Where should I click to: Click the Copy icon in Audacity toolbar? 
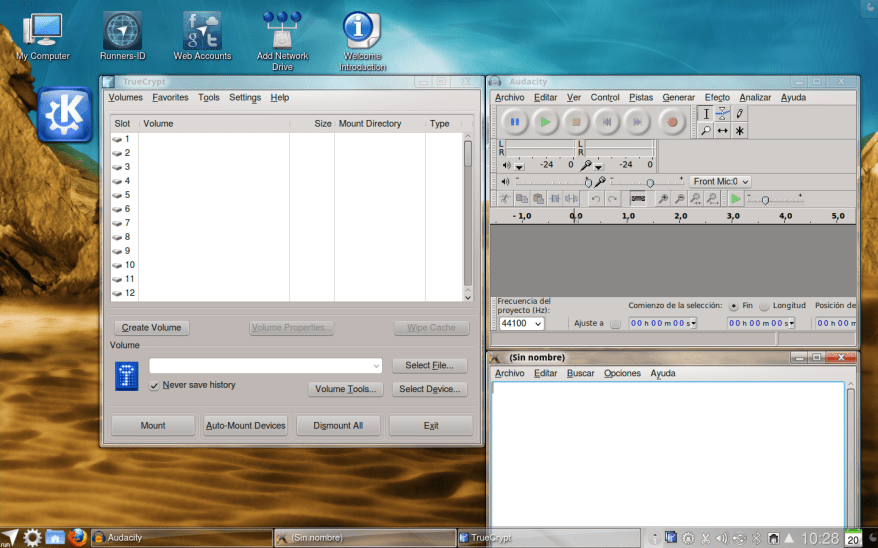click(521, 199)
